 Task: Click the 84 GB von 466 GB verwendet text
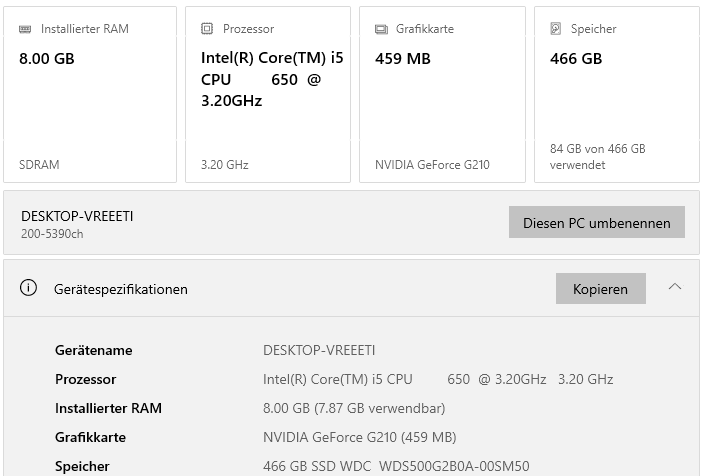tap(597, 157)
